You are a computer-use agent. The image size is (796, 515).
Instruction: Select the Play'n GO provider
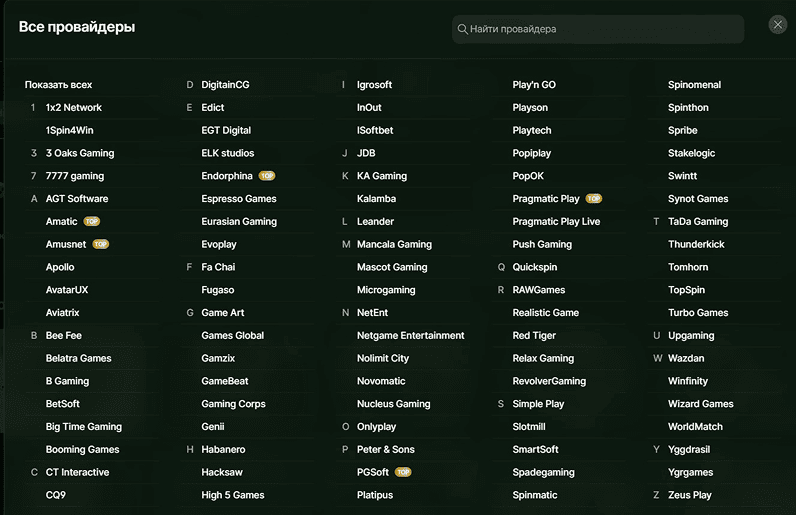(x=534, y=85)
